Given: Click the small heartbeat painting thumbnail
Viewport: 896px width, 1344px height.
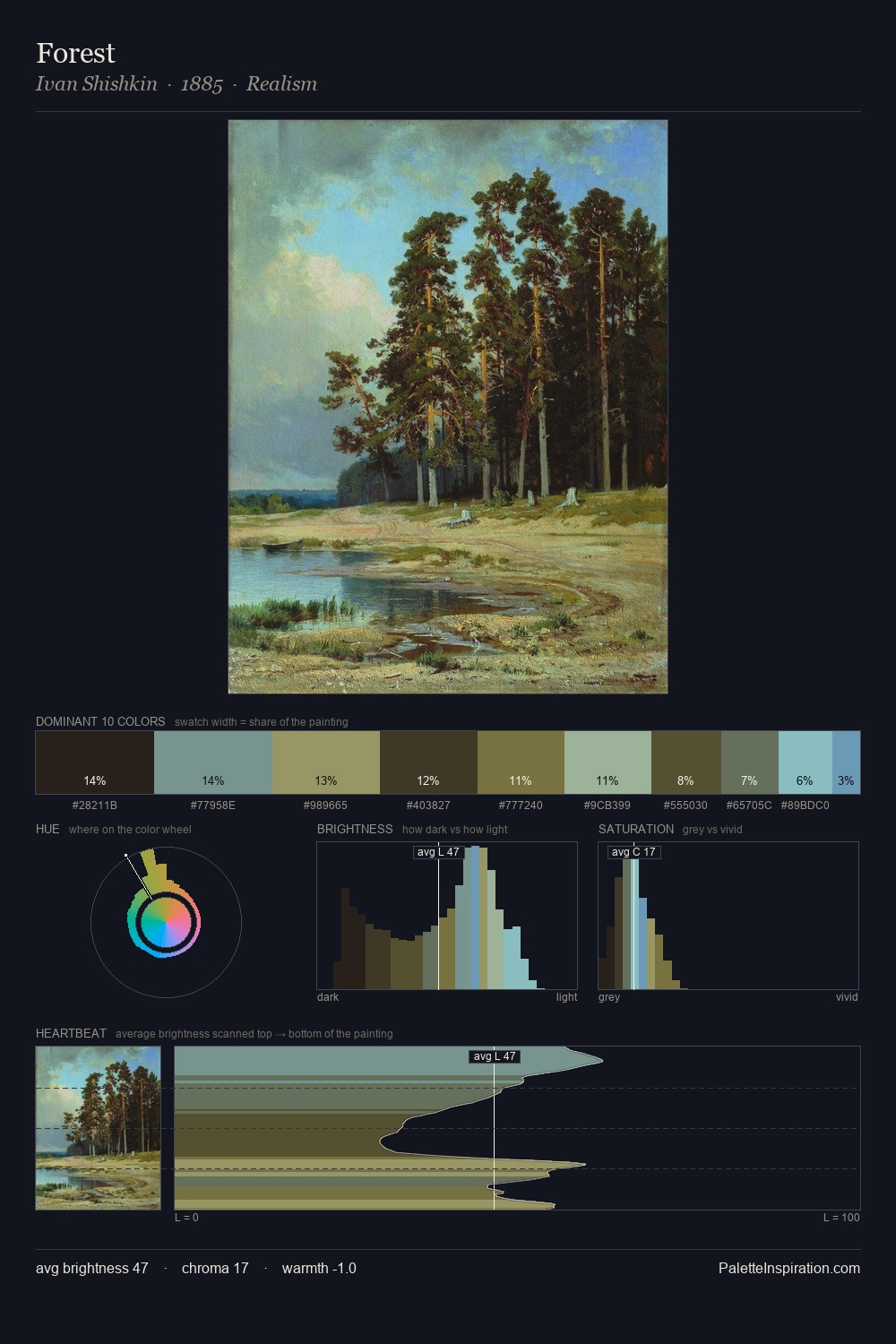Looking at the screenshot, I should coord(99,1128).
